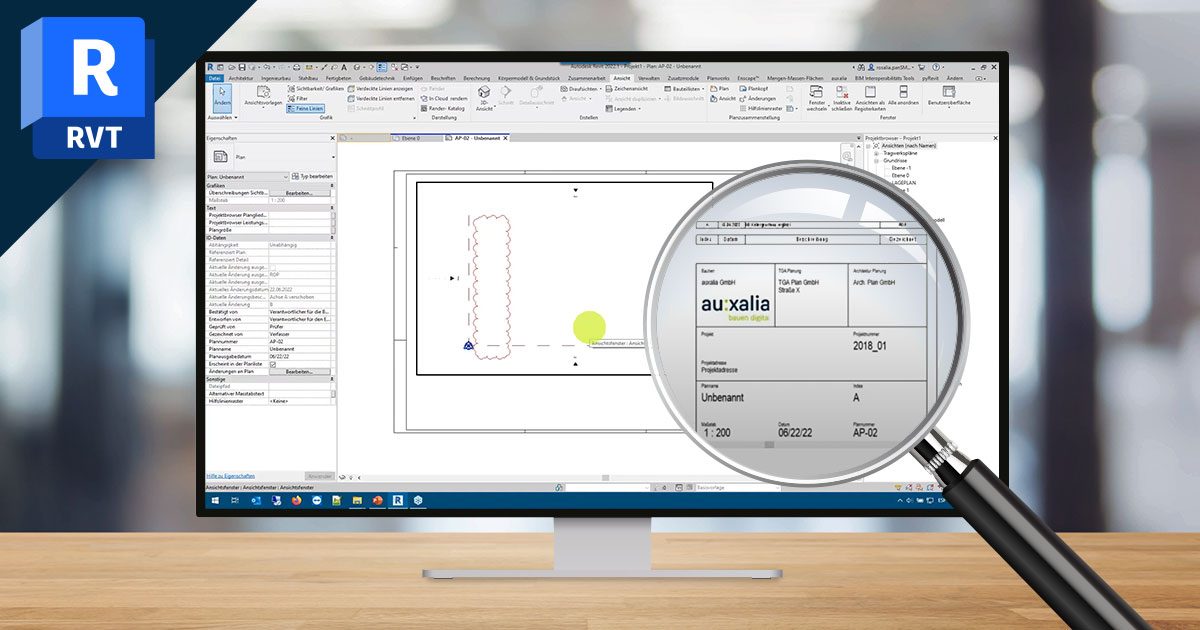Open Ansichtsvorlagen in the ribbon
This screenshot has height=630, width=1200.
[263, 98]
